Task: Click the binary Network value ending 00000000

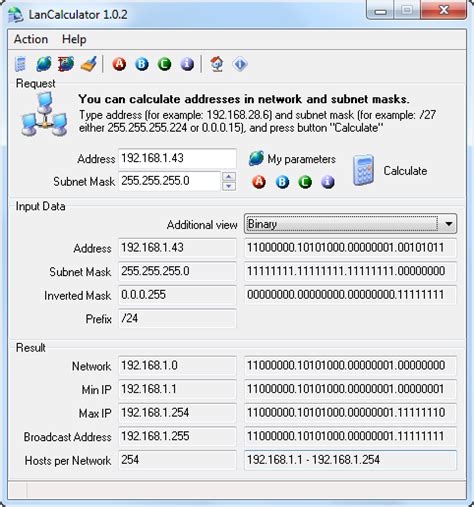Action: pos(350,366)
